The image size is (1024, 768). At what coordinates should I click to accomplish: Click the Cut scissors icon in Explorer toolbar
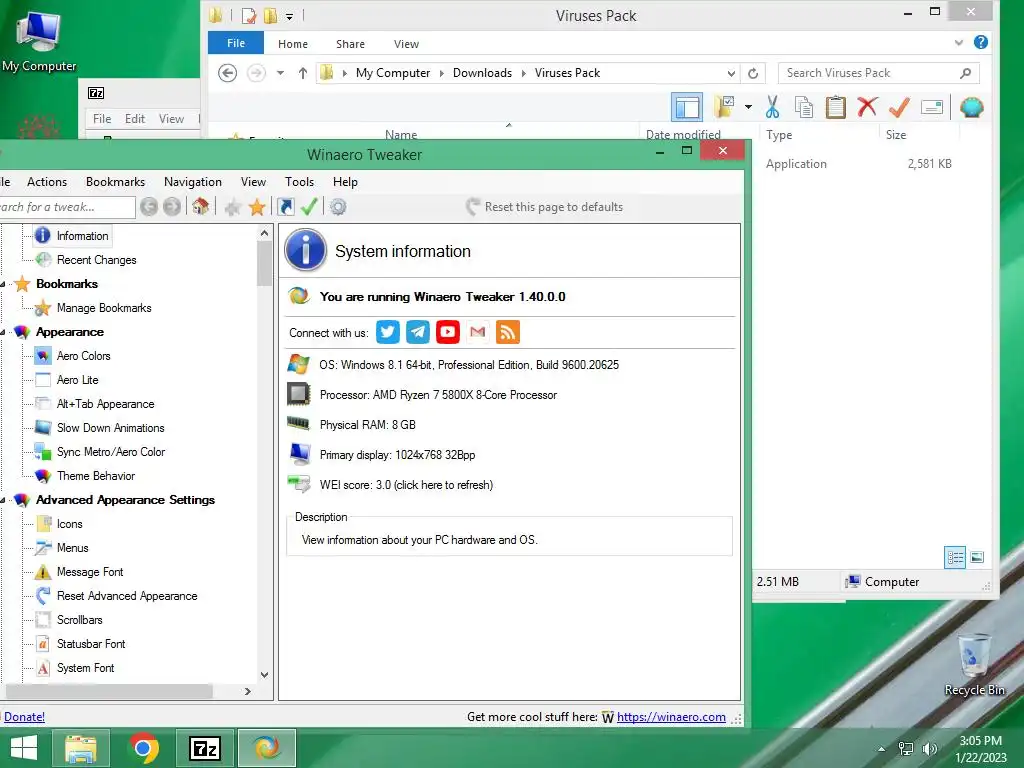point(773,107)
